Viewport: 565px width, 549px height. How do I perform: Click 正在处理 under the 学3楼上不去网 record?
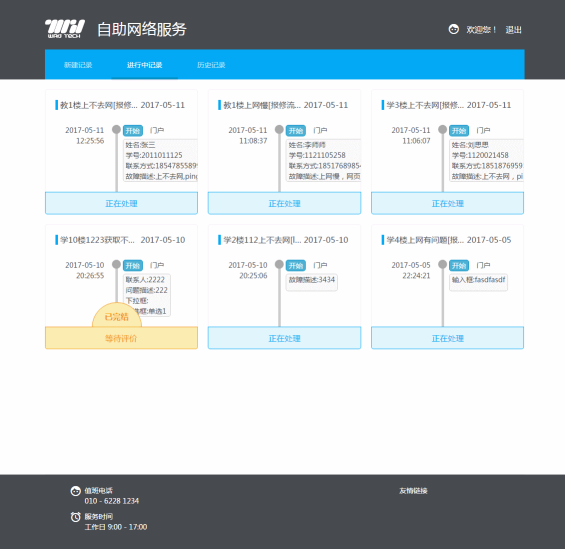(448, 204)
